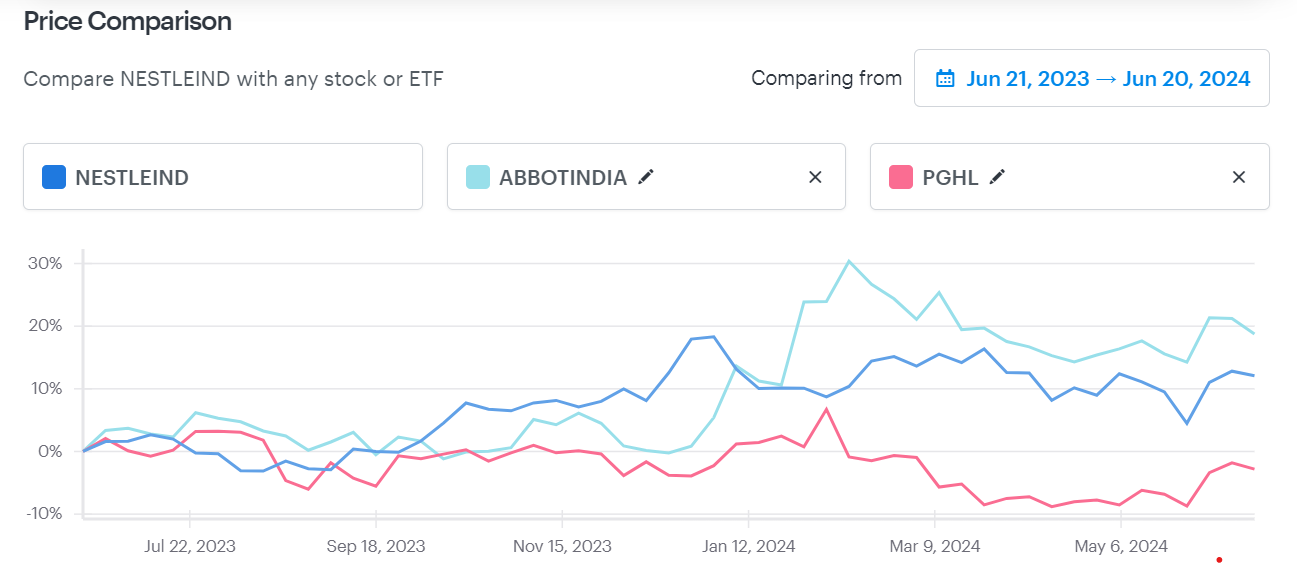This screenshot has width=1297, height=586.
Task: Click the dark blue NESTLEIND color swatch
Action: [54, 177]
